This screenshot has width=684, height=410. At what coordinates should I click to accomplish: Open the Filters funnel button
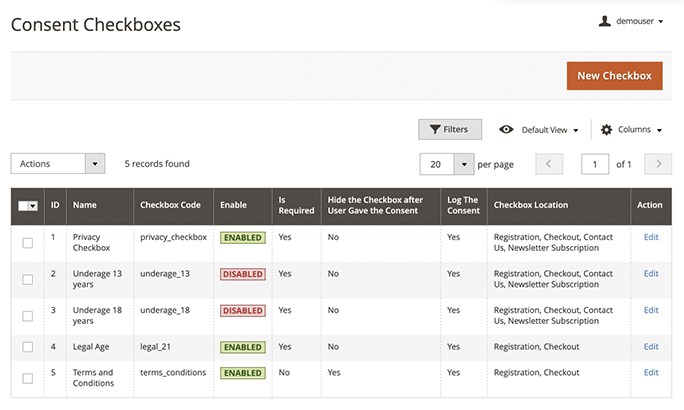(450, 129)
